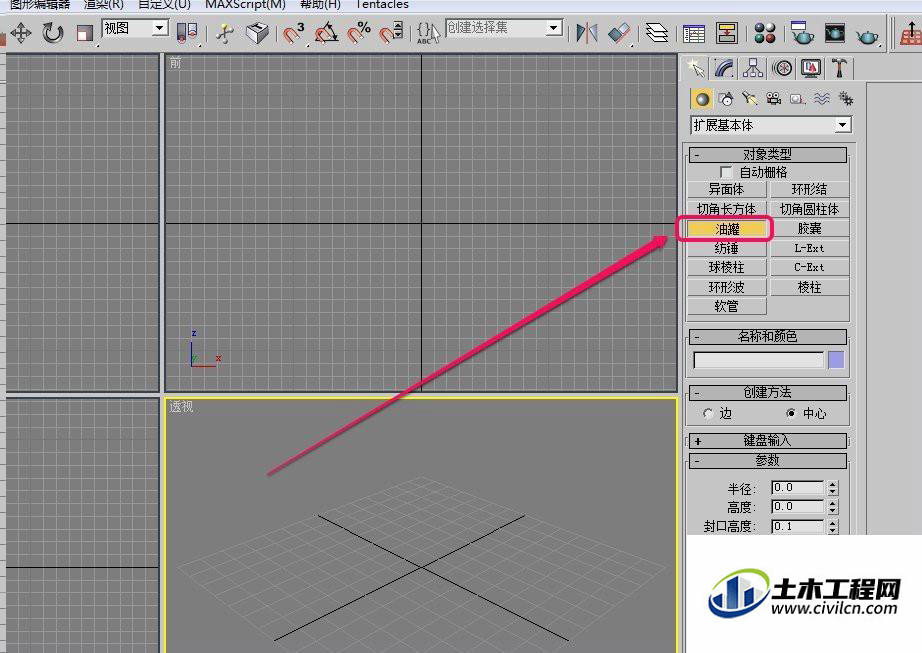Click the 高度 spinner arrows
The width and height of the screenshot is (922, 653).
[x=833, y=507]
